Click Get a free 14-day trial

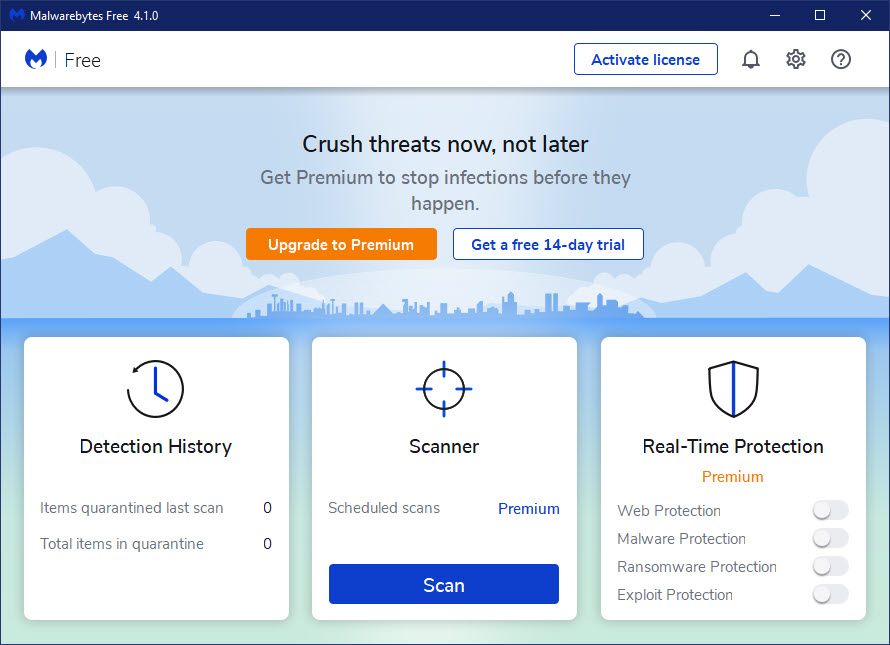click(548, 245)
